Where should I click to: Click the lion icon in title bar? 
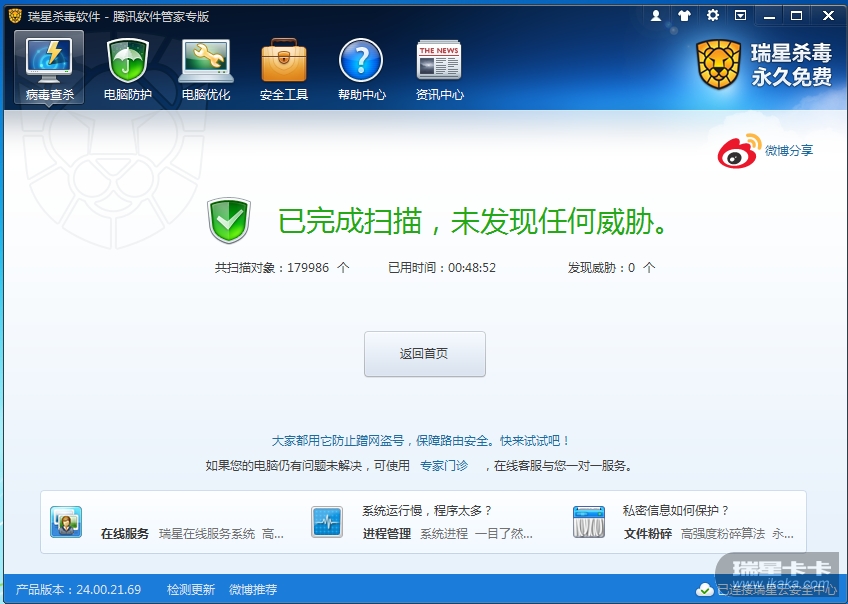pos(15,16)
